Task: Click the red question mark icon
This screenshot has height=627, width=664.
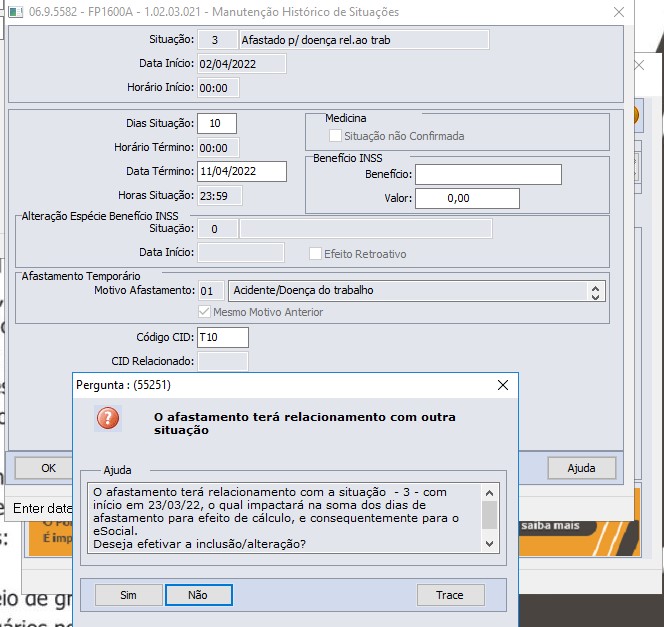Action: (108, 418)
